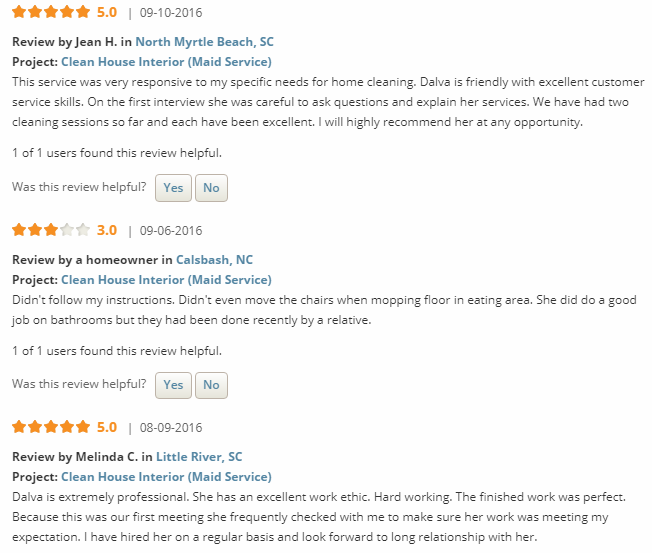This screenshot has height=553, width=652.
Task: Click the five-star rating of Jean H.'s review
Action: click(51, 13)
